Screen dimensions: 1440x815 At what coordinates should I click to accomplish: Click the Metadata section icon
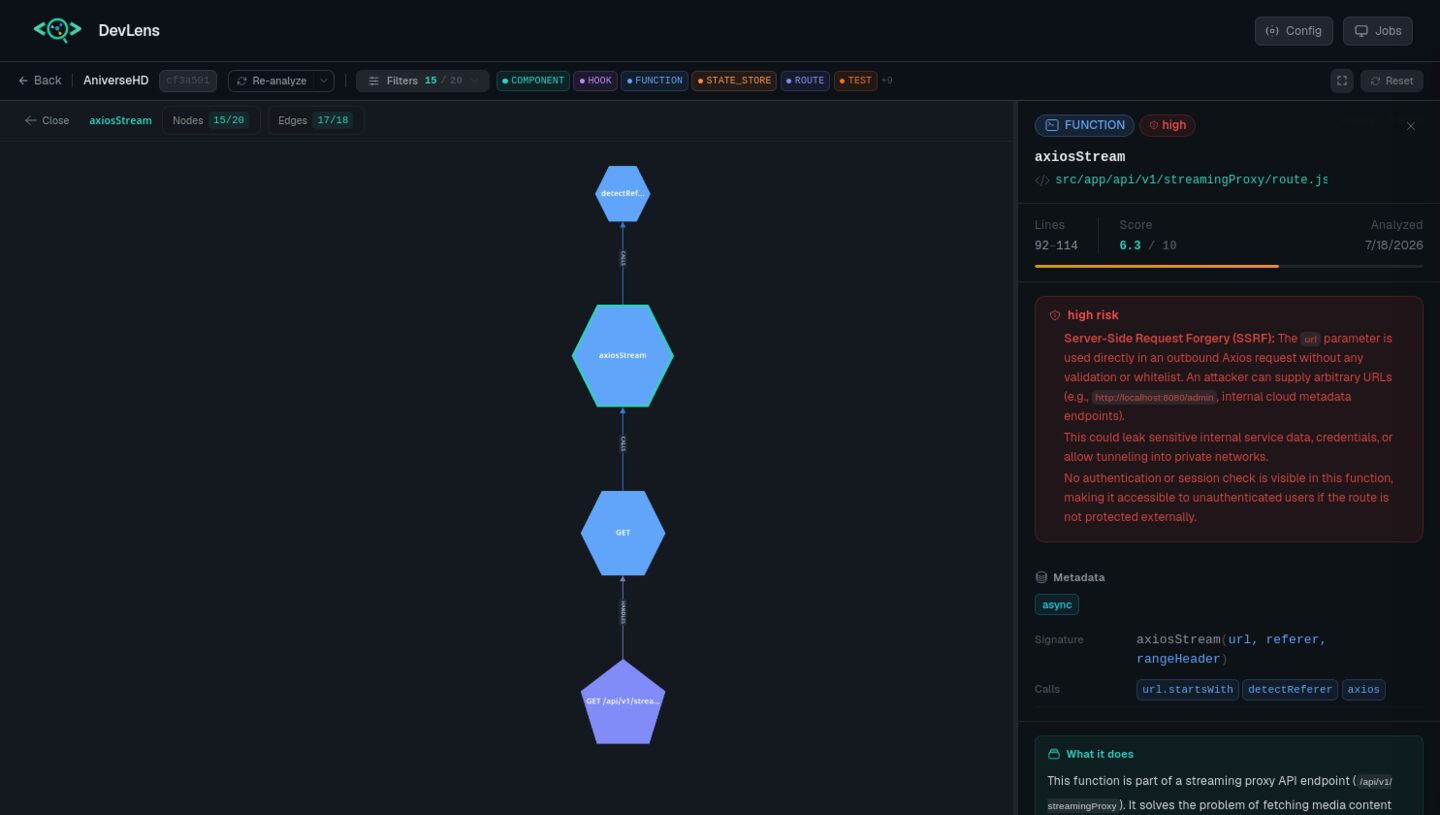[1041, 578]
